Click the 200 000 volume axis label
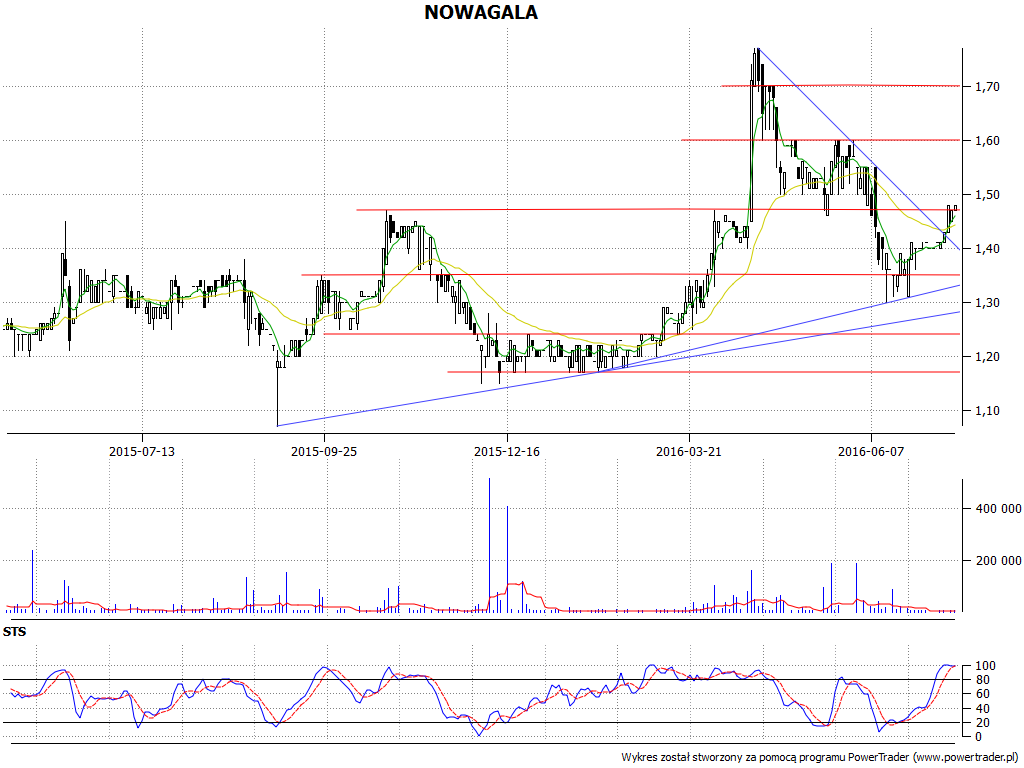This screenshot has width=1024, height=768. point(998,560)
